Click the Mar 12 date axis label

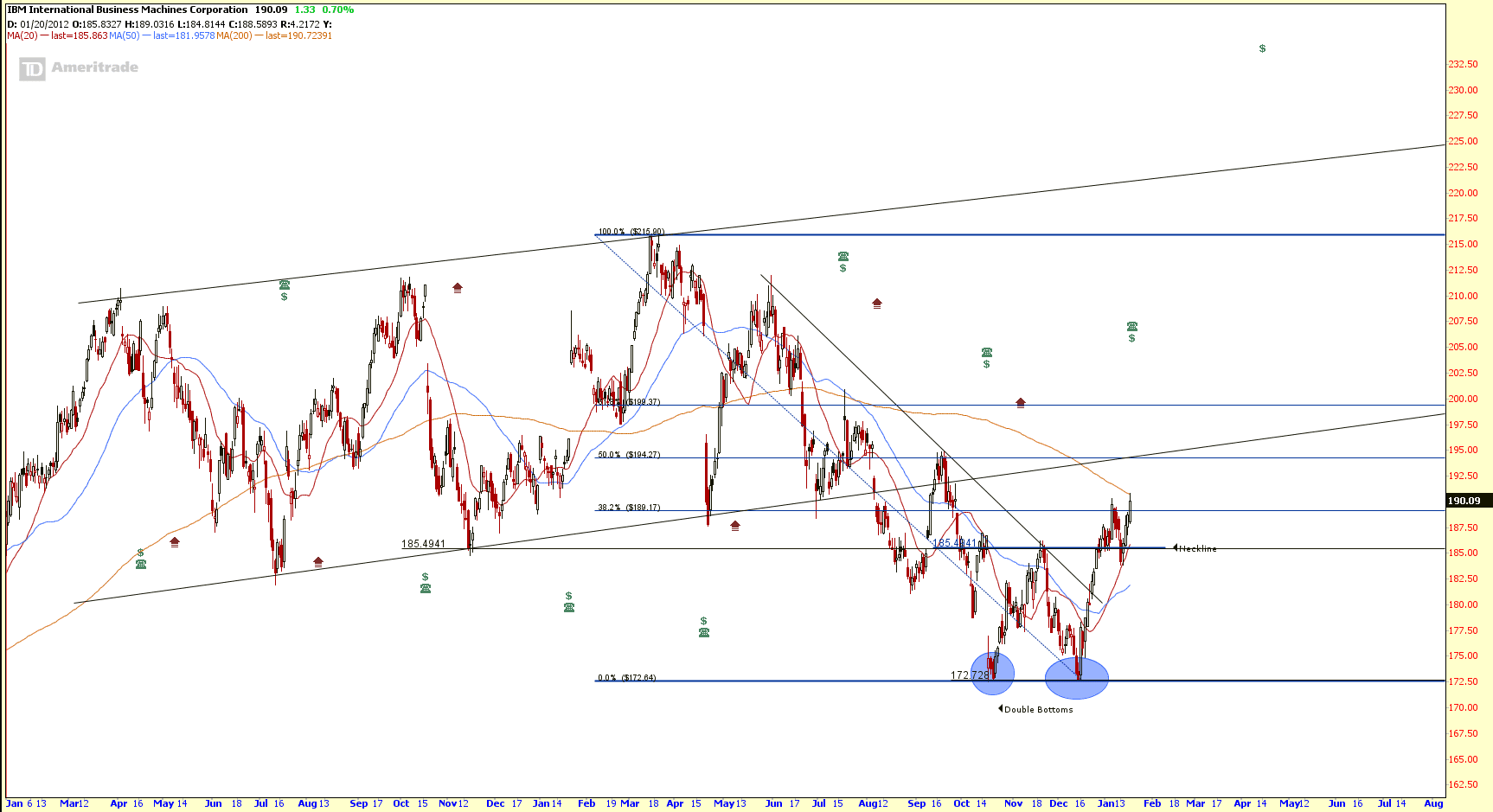click(x=74, y=803)
